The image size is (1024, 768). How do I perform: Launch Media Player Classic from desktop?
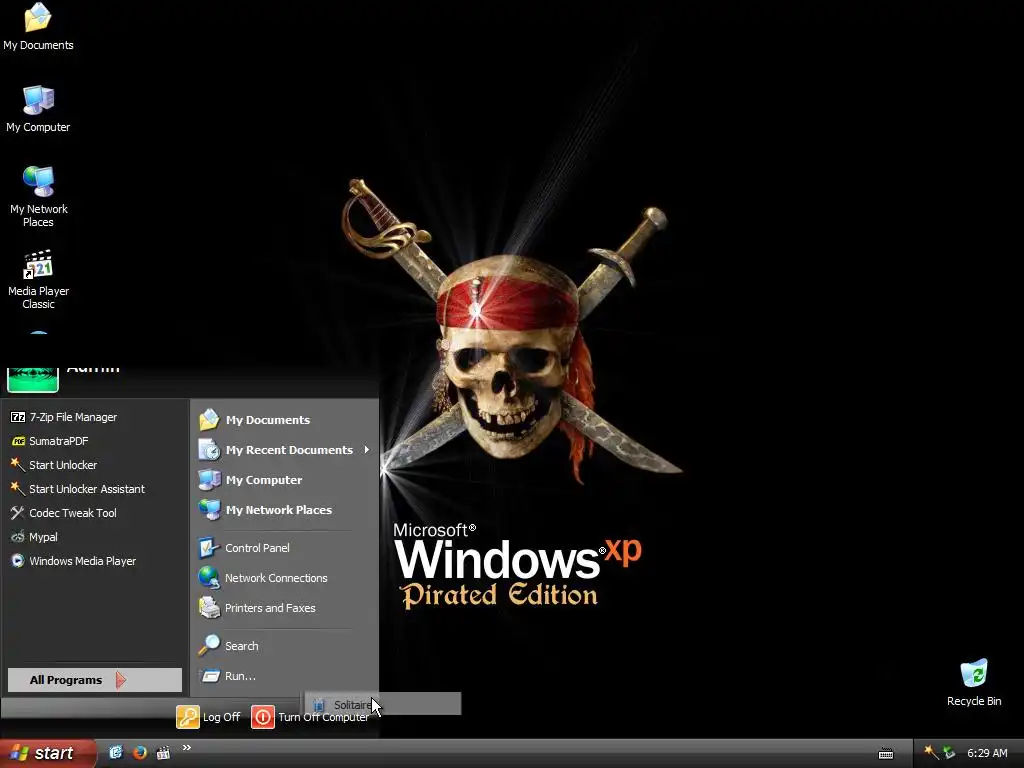[x=38, y=280]
